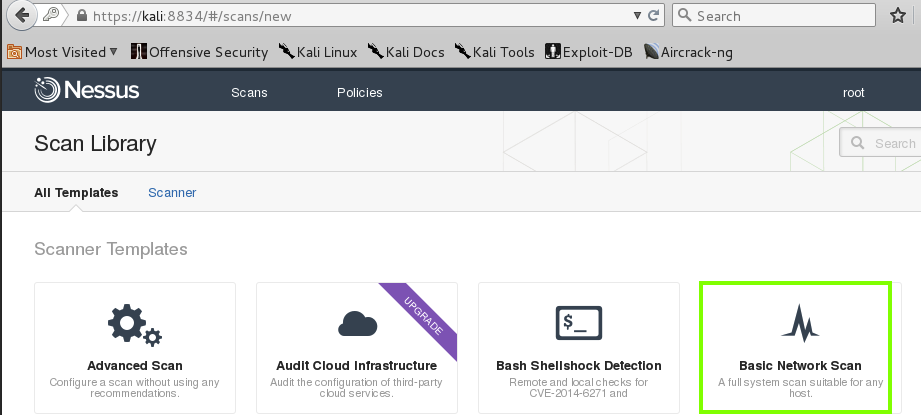Select the Basic Network Scan pulse icon

800,324
